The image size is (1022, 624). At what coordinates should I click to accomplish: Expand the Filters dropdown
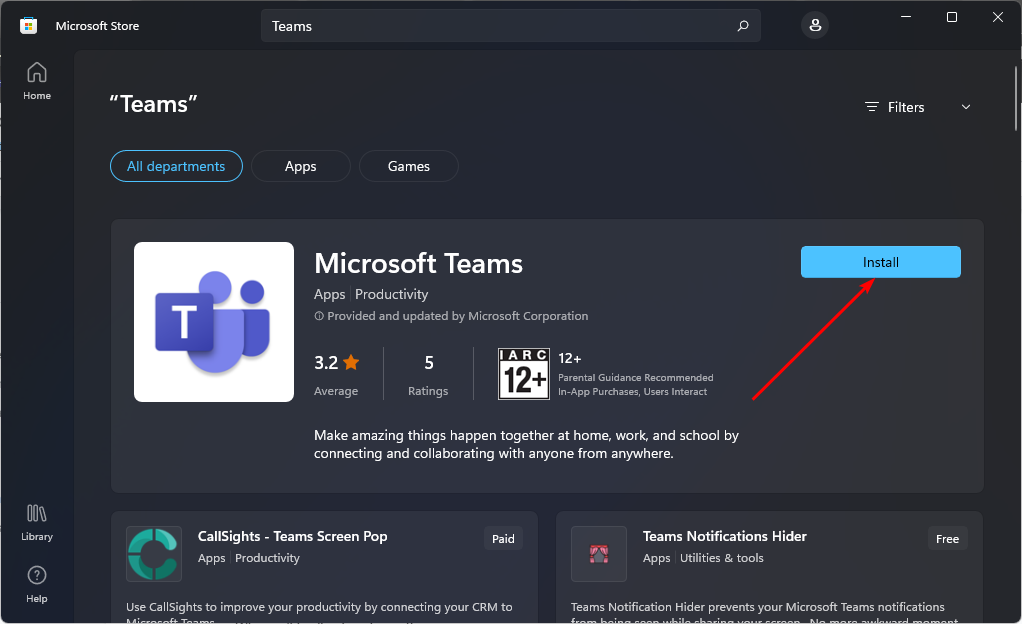(x=906, y=107)
